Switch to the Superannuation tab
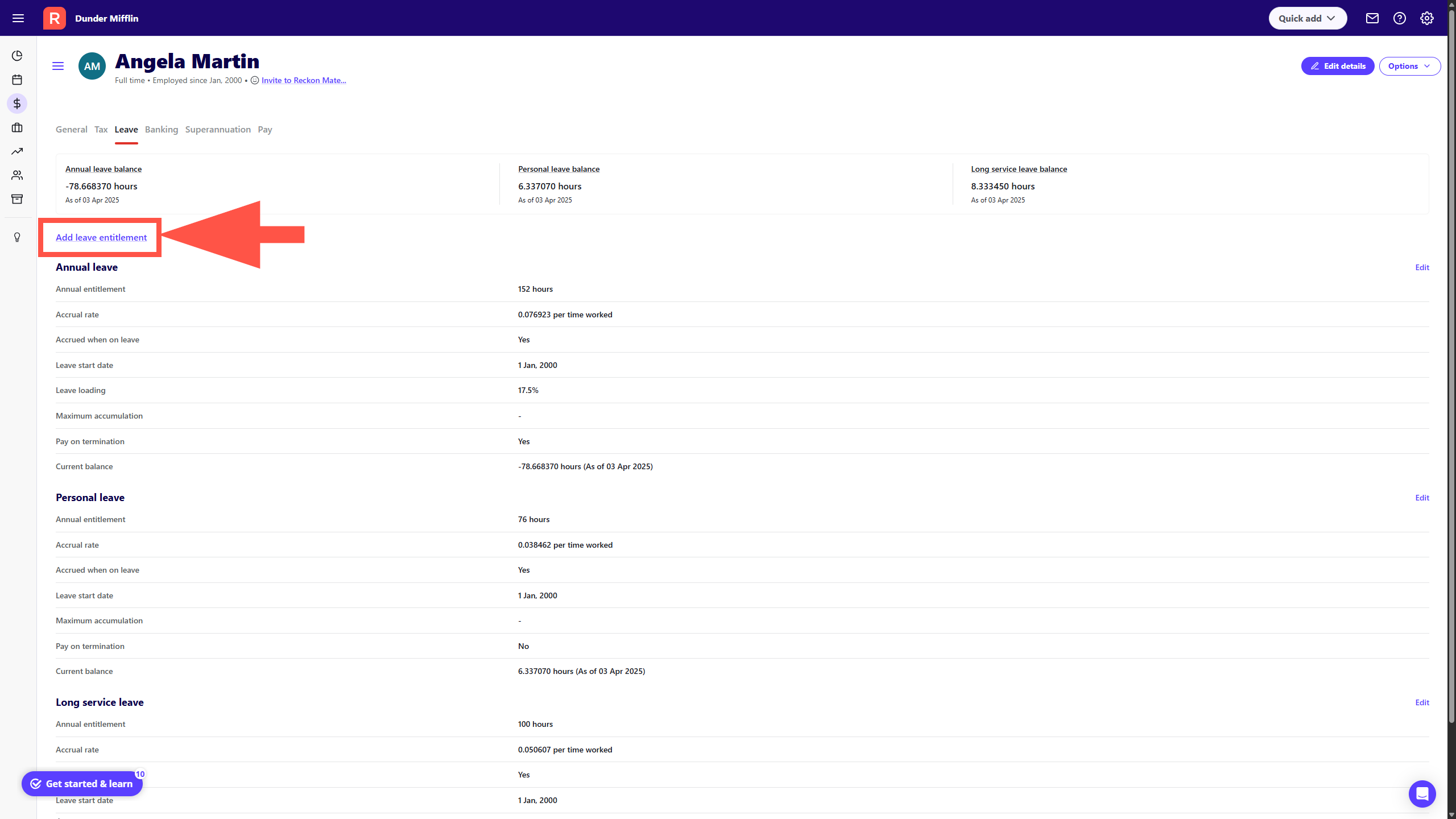This screenshot has width=1456, height=819. (218, 130)
